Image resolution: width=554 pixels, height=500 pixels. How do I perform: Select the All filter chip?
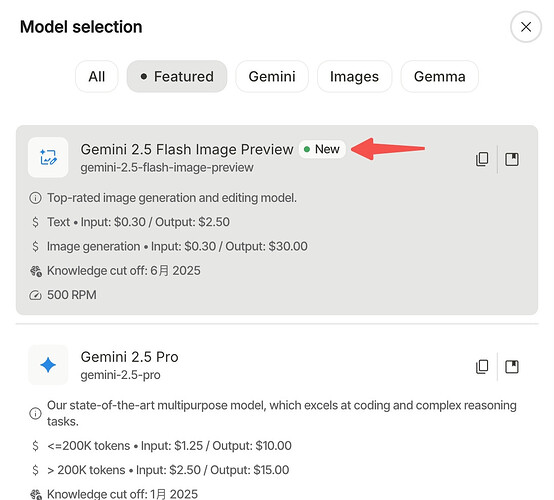pos(96,76)
